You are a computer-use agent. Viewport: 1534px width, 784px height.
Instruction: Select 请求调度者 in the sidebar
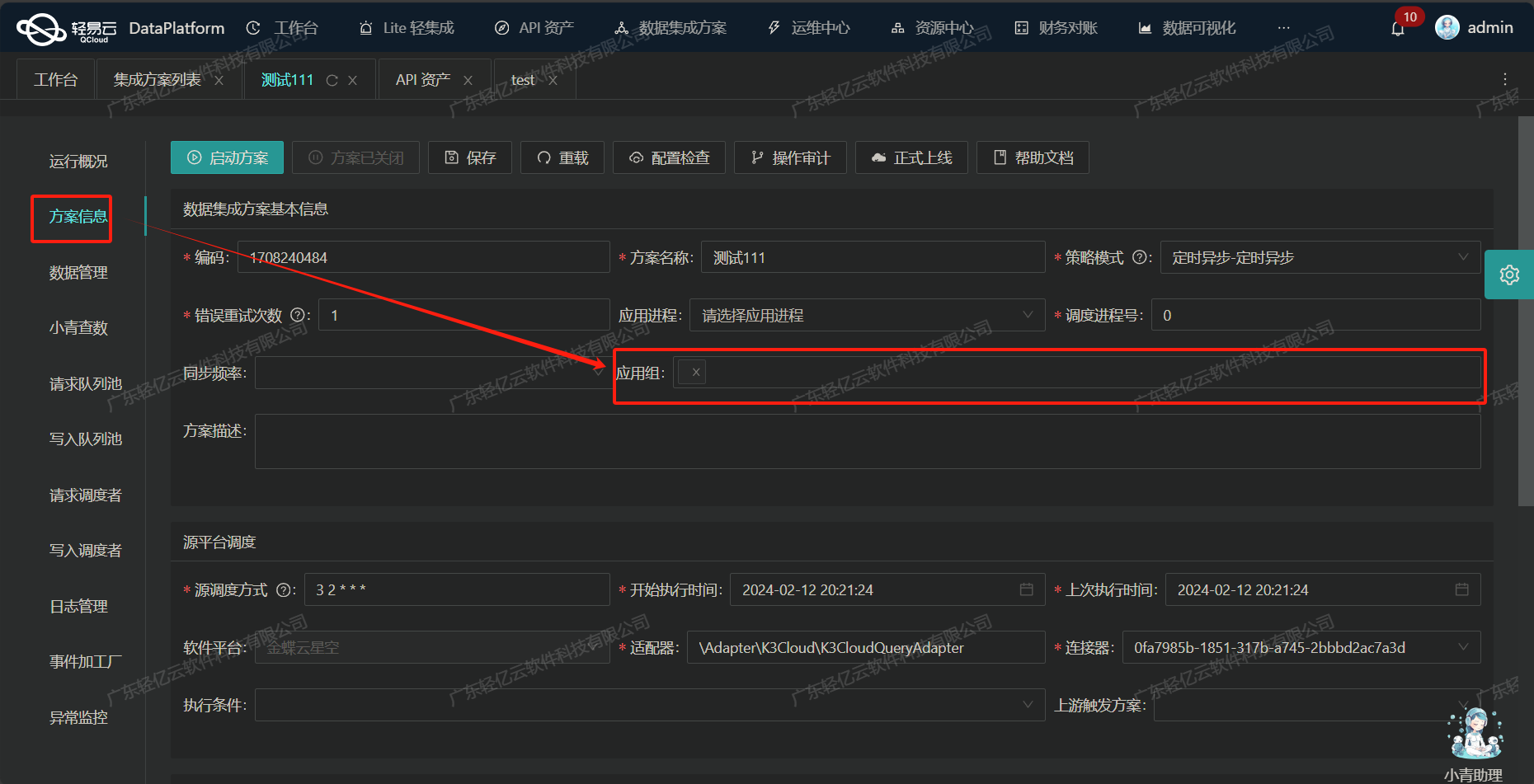86,495
